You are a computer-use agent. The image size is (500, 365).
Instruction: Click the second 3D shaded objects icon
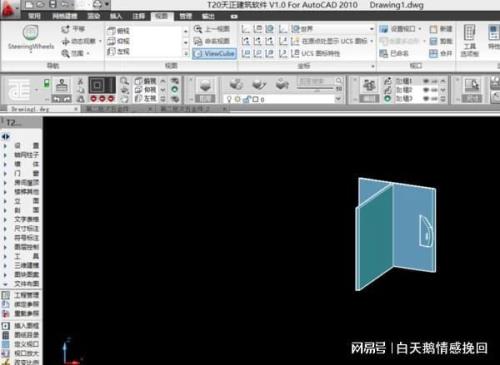[x=259, y=84]
